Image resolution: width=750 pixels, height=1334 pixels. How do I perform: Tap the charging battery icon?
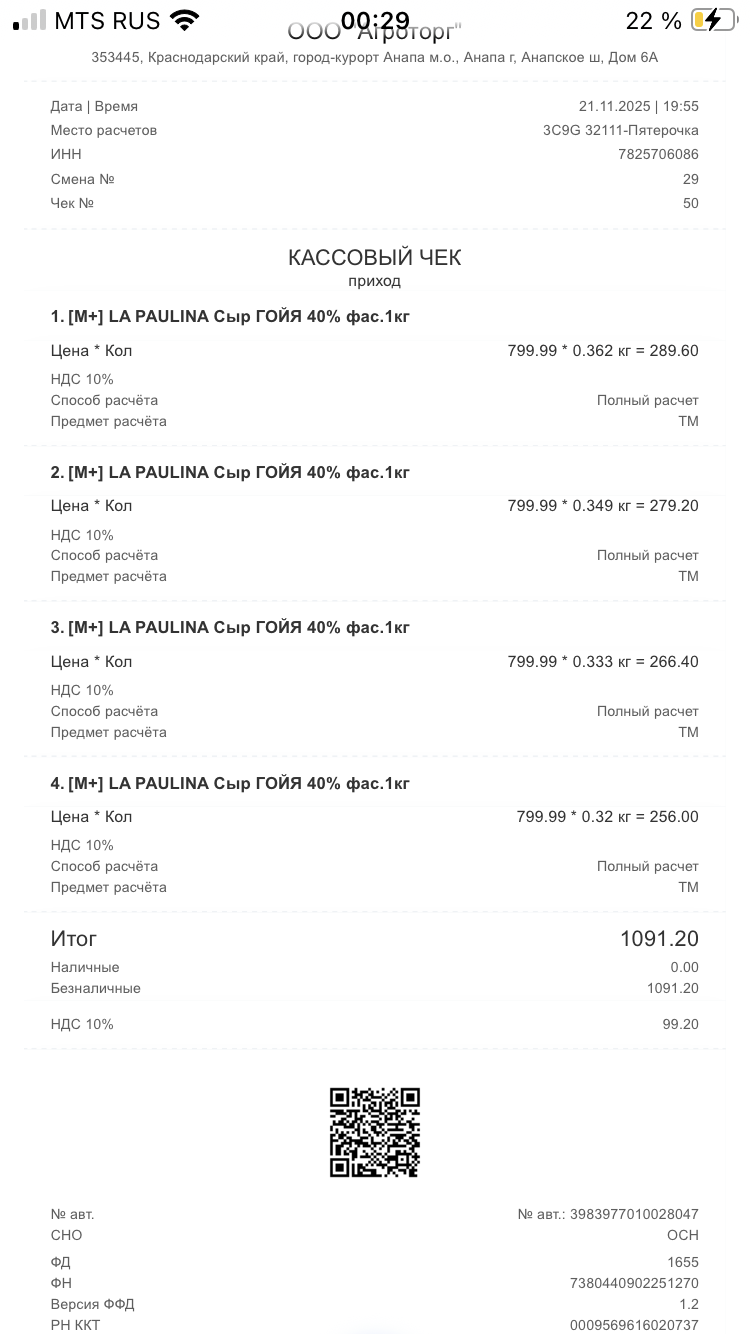pyautogui.click(x=712, y=20)
